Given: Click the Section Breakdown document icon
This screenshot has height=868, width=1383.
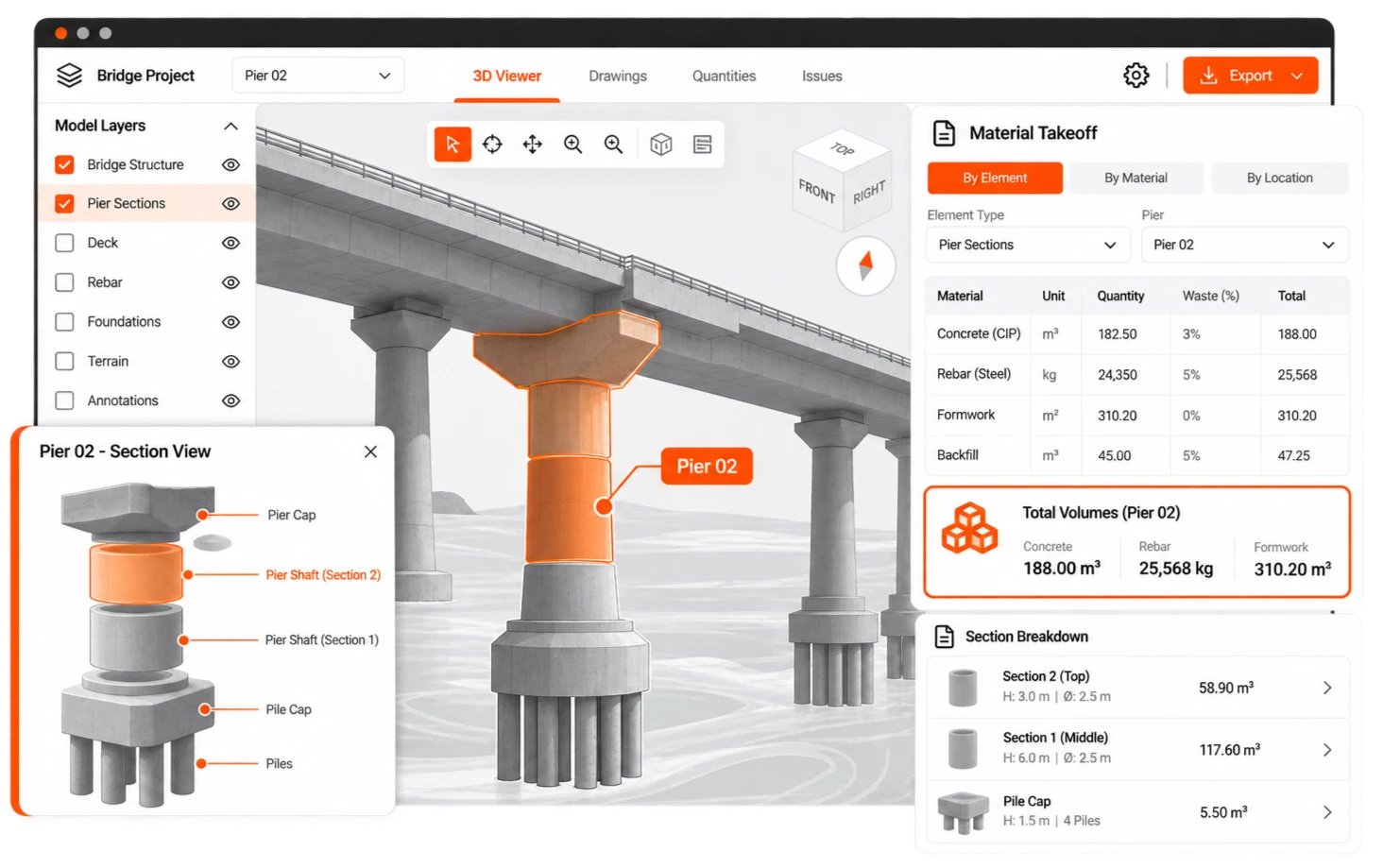Looking at the screenshot, I should pos(944,637).
